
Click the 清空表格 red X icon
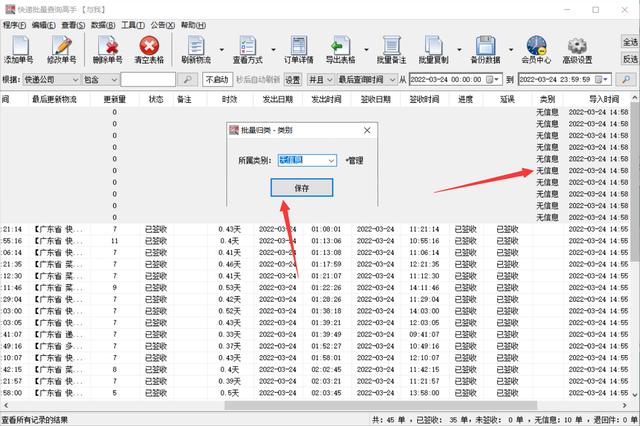click(150, 47)
